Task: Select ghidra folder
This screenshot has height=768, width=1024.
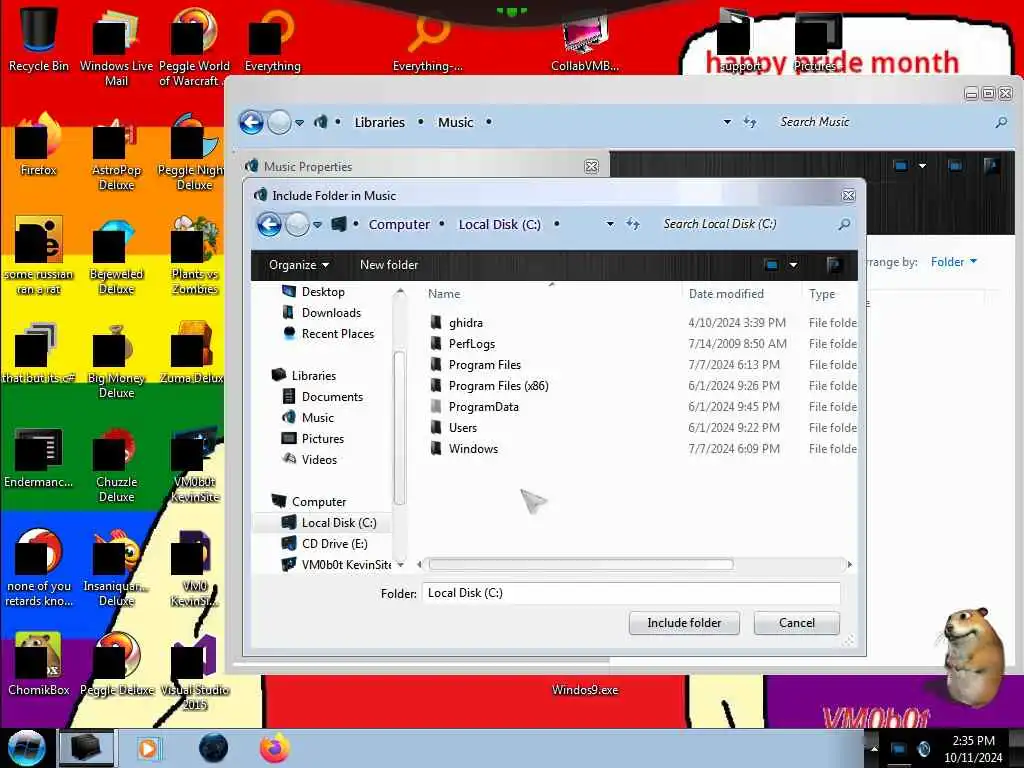Action: [x=466, y=323]
